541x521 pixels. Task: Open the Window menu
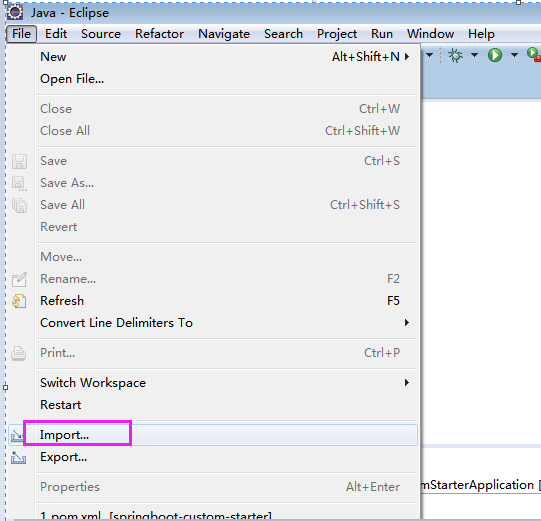coord(430,34)
